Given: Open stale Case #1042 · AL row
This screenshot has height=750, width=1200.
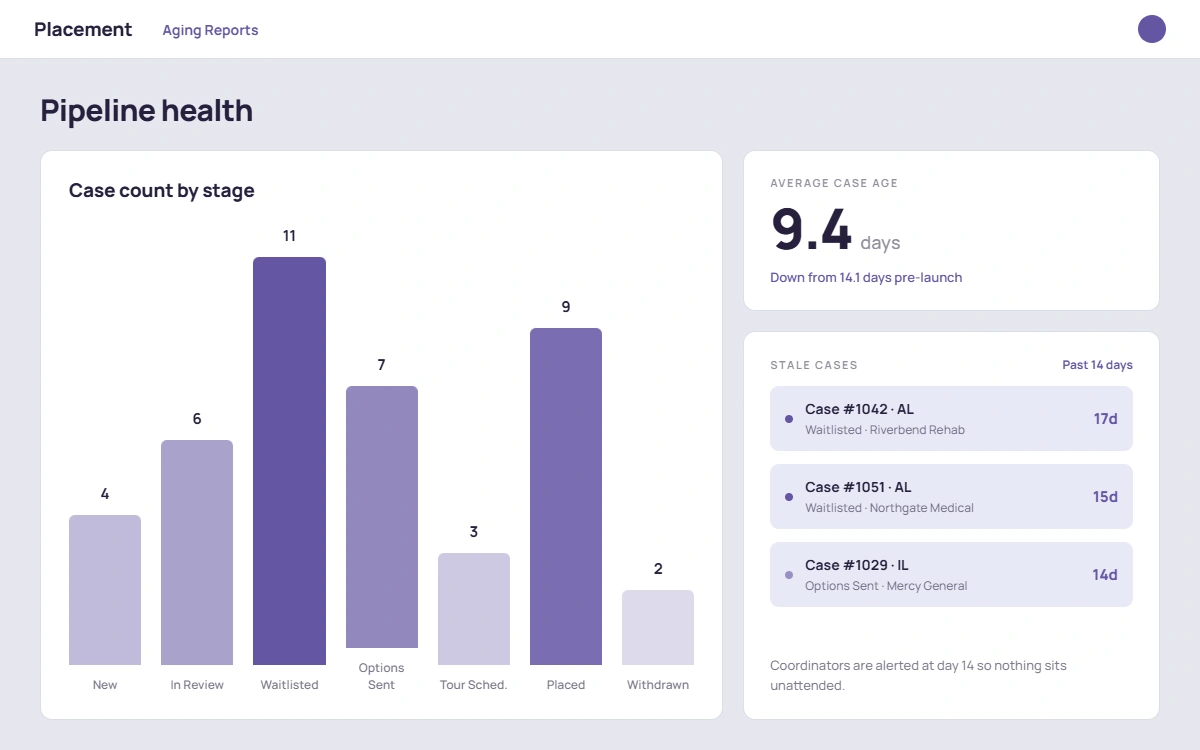Looking at the screenshot, I should point(951,418).
